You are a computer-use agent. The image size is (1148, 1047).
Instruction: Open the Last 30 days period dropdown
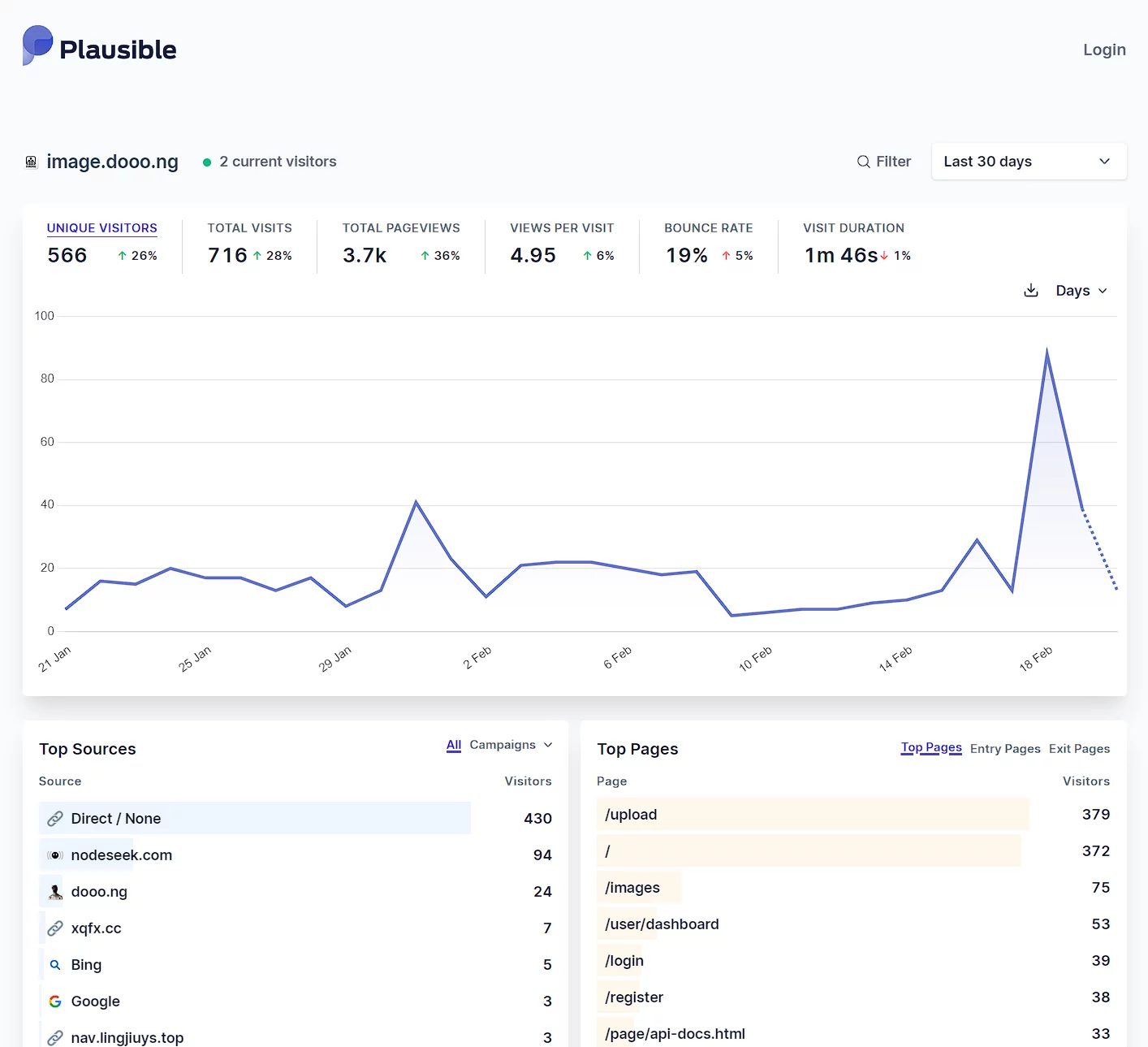click(x=1028, y=162)
